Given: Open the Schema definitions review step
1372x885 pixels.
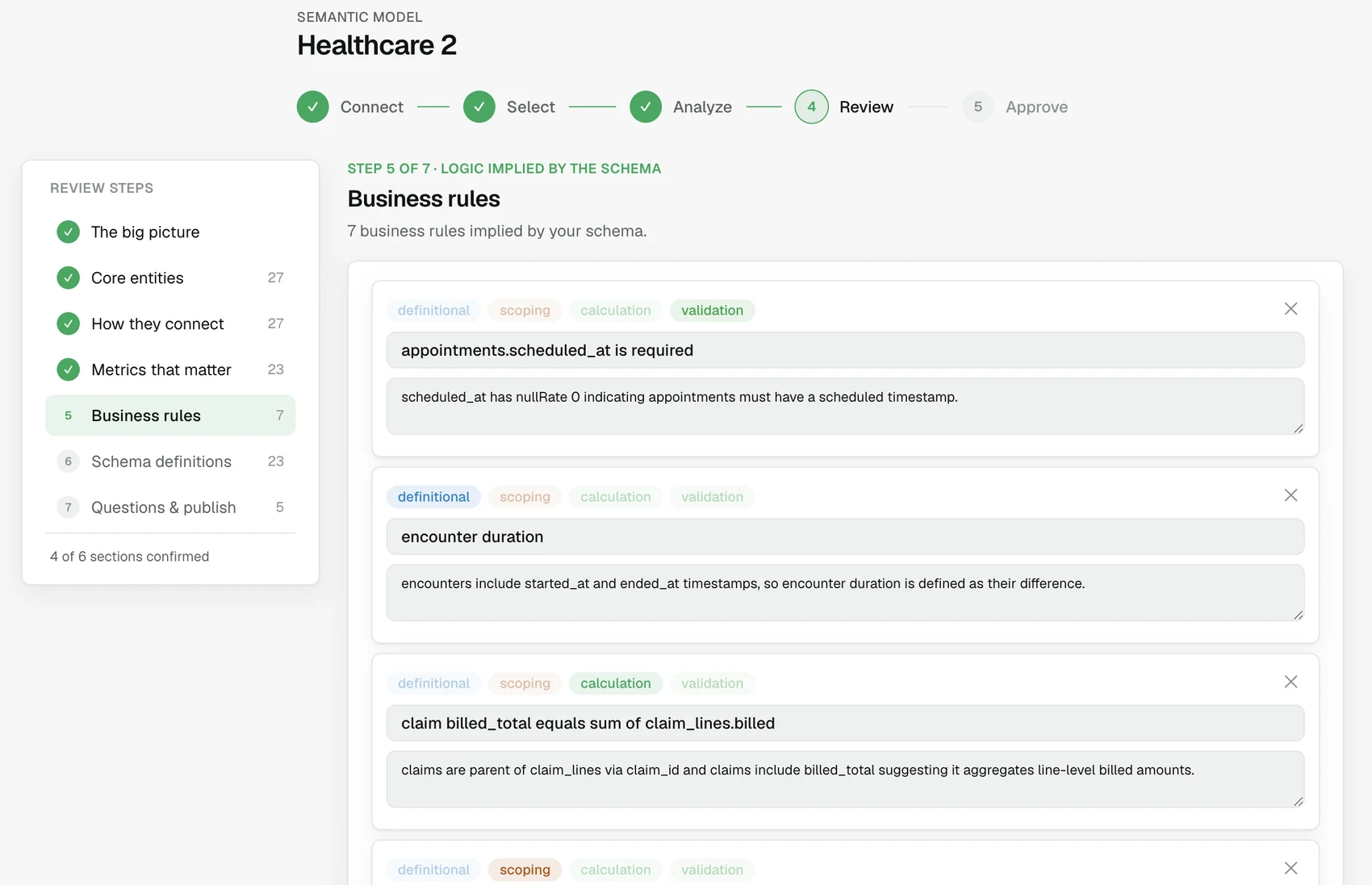Looking at the screenshot, I should [x=170, y=461].
